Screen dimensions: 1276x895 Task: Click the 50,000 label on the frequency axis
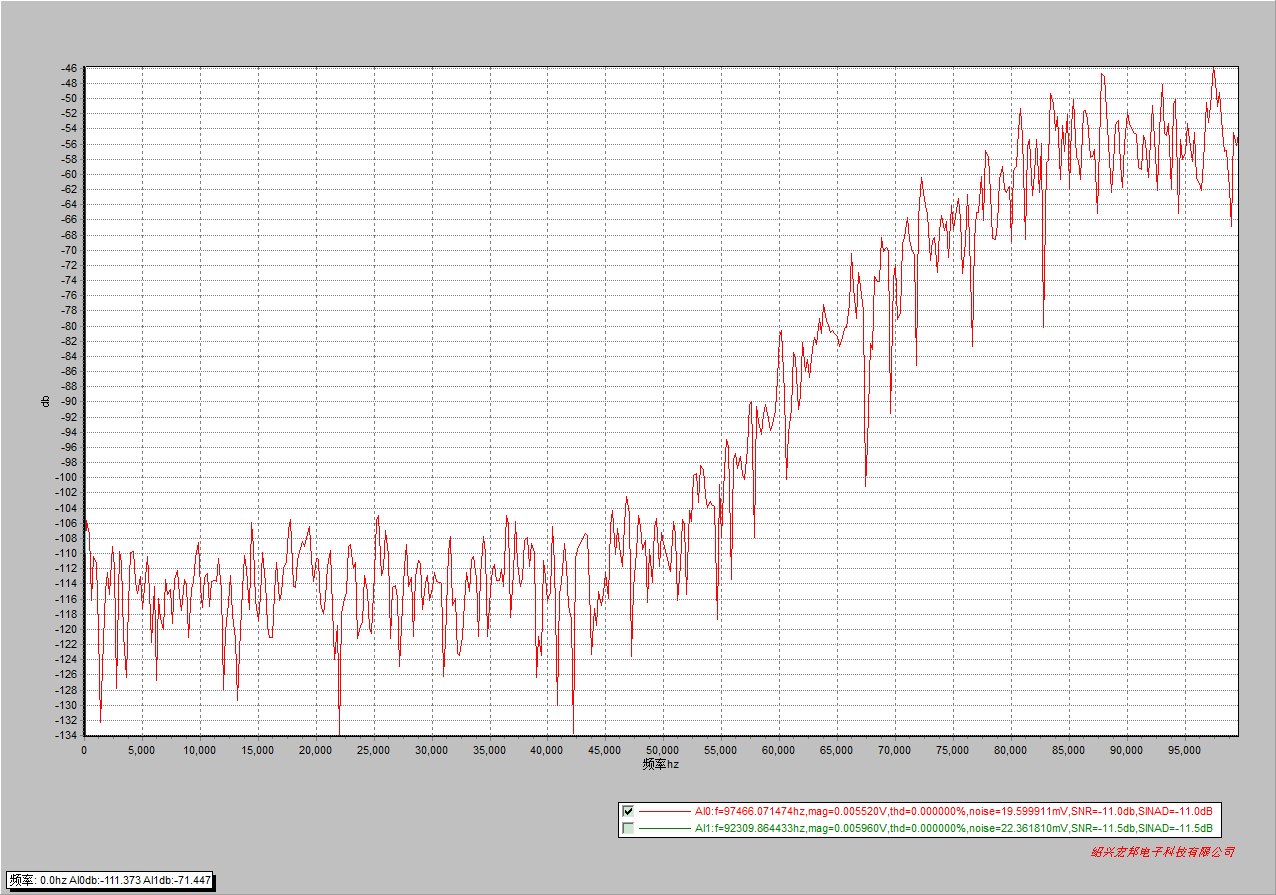tap(662, 749)
